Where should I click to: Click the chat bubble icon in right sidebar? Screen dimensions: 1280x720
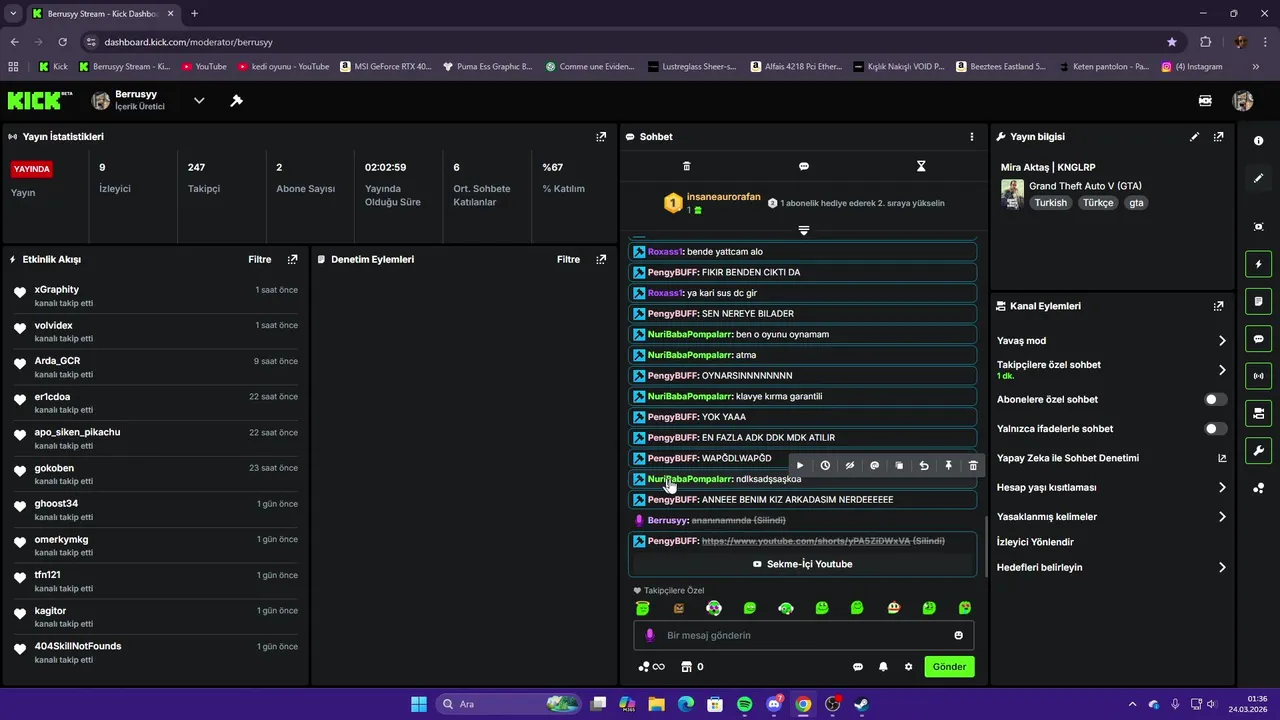1258,339
